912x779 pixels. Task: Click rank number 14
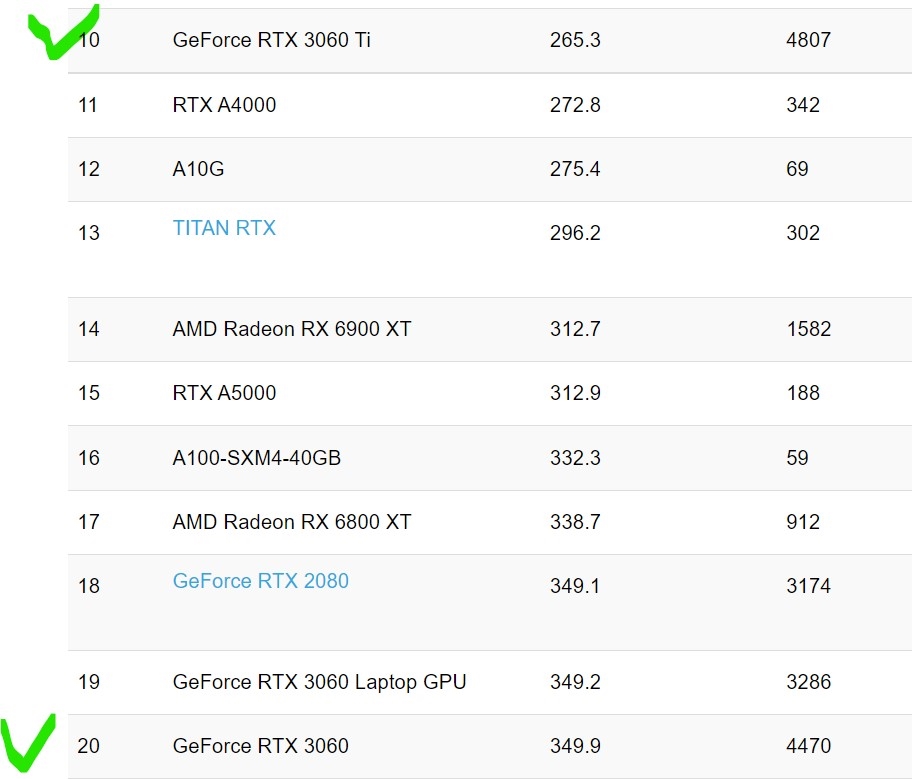tap(89, 329)
